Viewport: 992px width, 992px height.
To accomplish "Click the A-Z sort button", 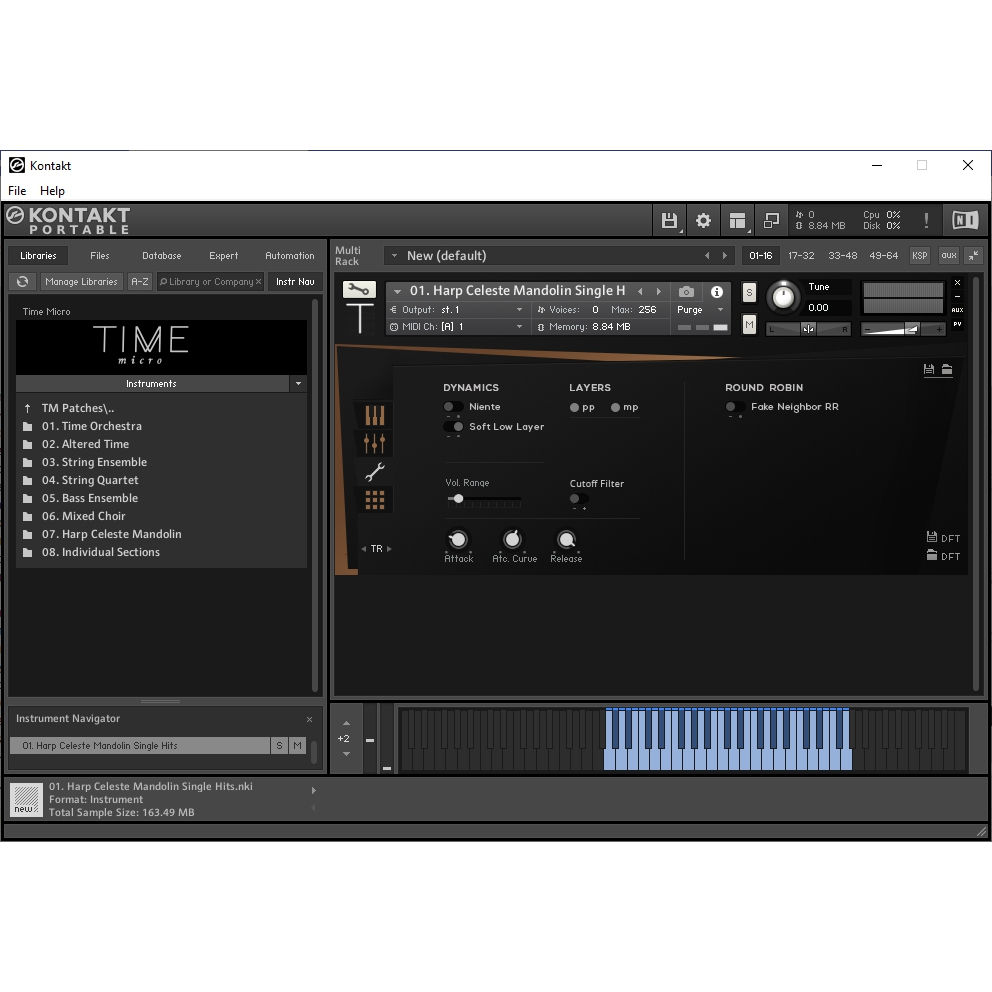I will point(140,282).
